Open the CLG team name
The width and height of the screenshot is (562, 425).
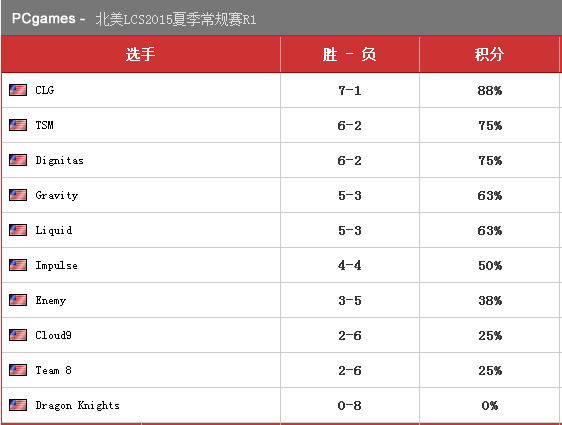pyautogui.click(x=45, y=90)
